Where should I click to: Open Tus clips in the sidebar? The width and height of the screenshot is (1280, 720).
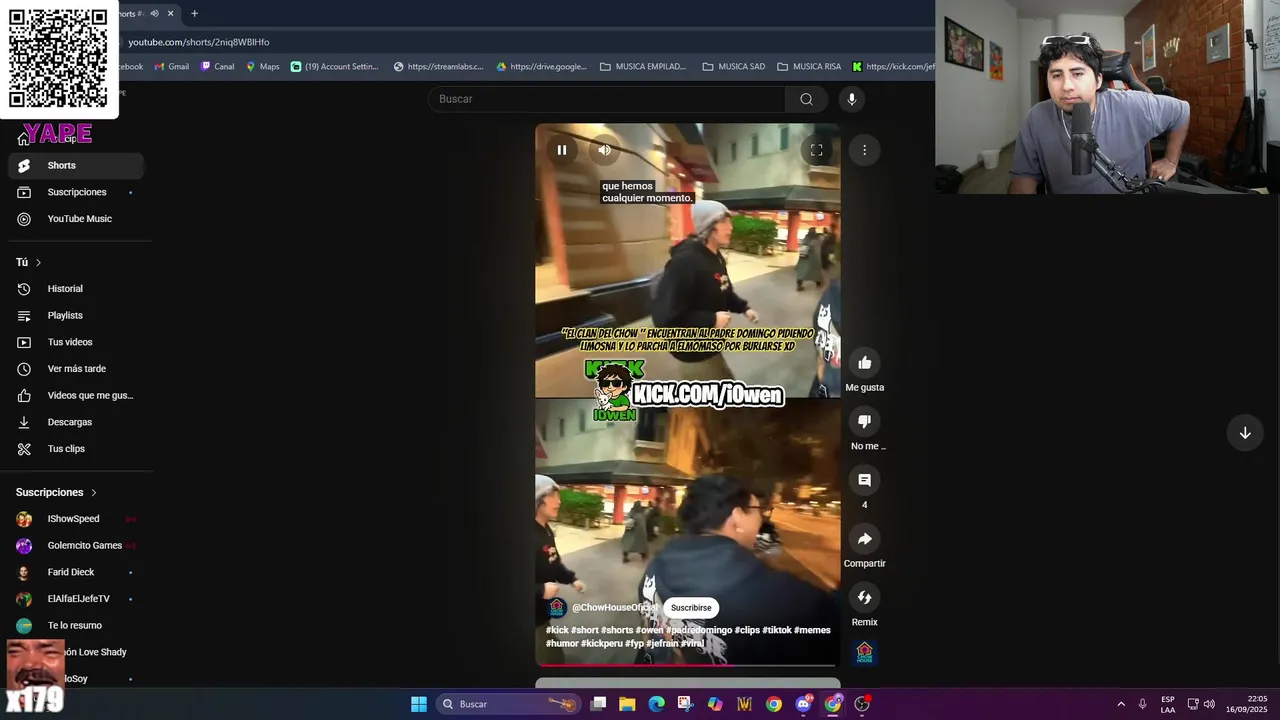(x=76, y=449)
